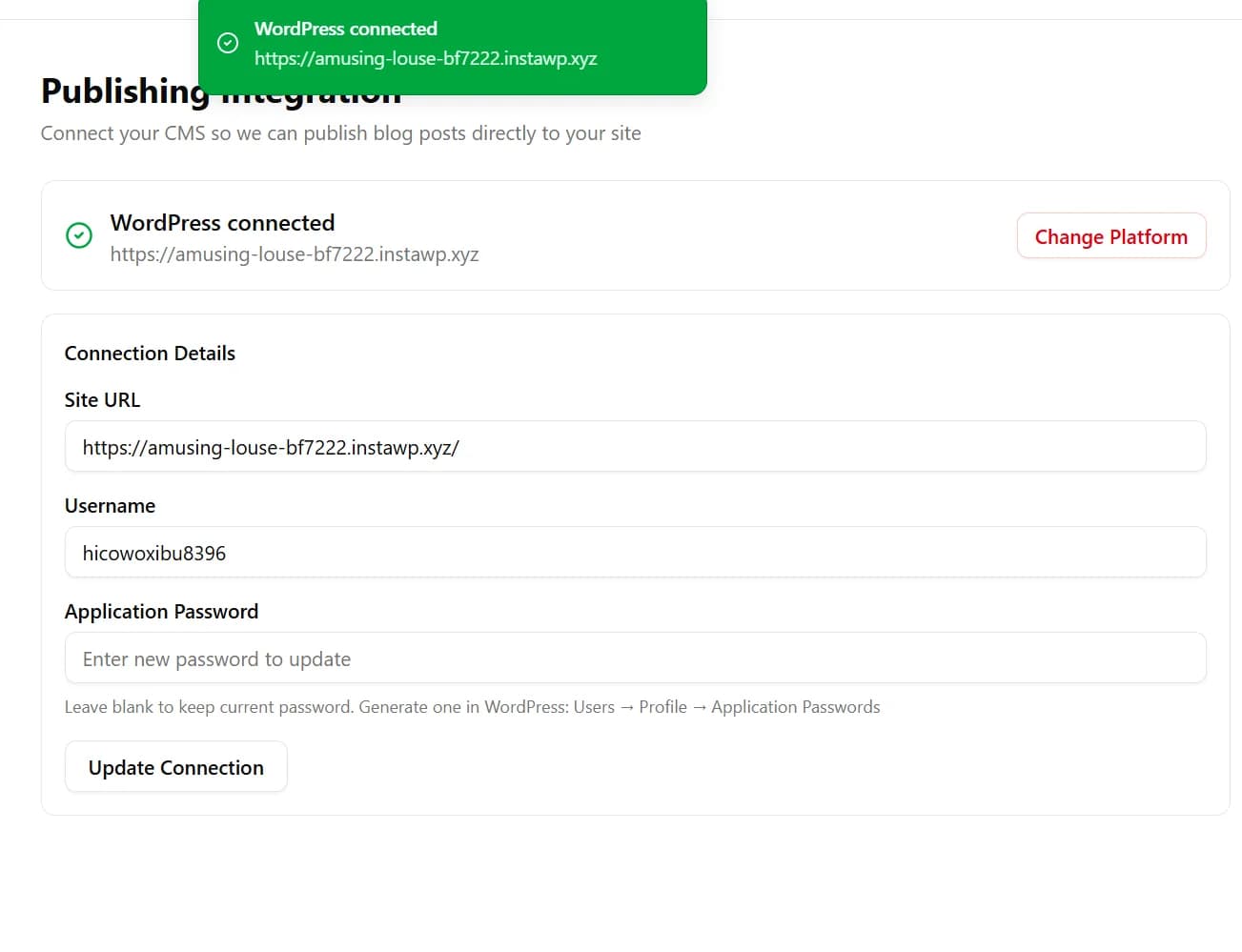Click the Publishing Integration page heading
The height and width of the screenshot is (952, 1242).
[x=220, y=91]
